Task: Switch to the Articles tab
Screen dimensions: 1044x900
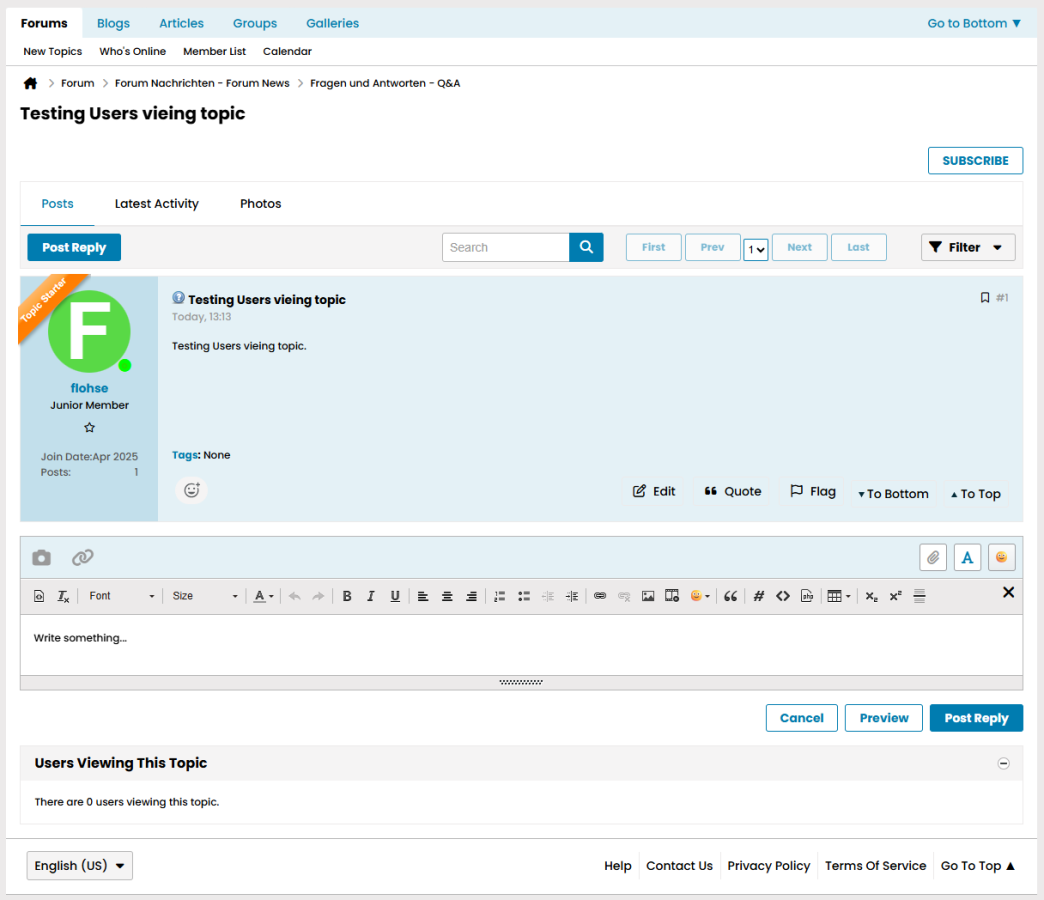Action: (181, 23)
